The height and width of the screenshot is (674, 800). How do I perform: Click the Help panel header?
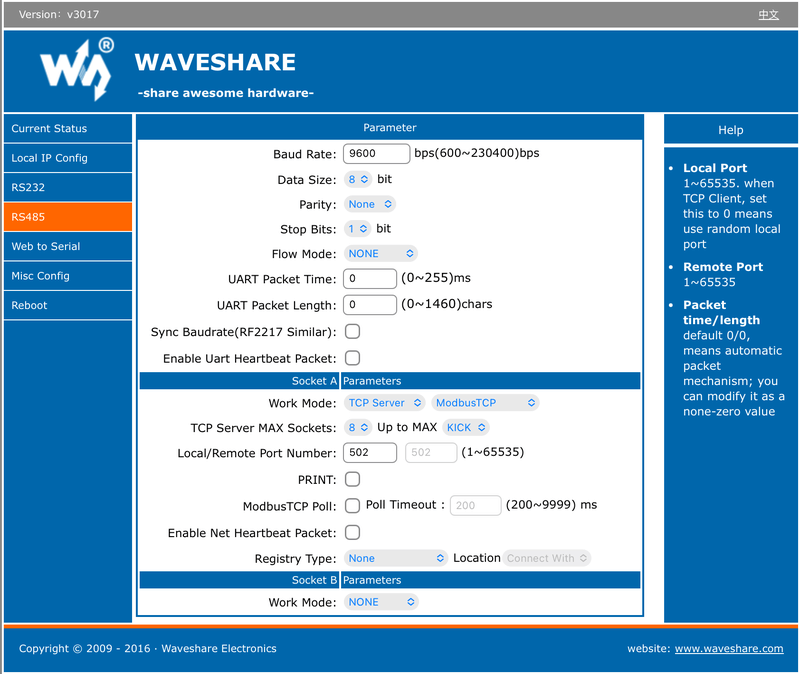[731, 130]
